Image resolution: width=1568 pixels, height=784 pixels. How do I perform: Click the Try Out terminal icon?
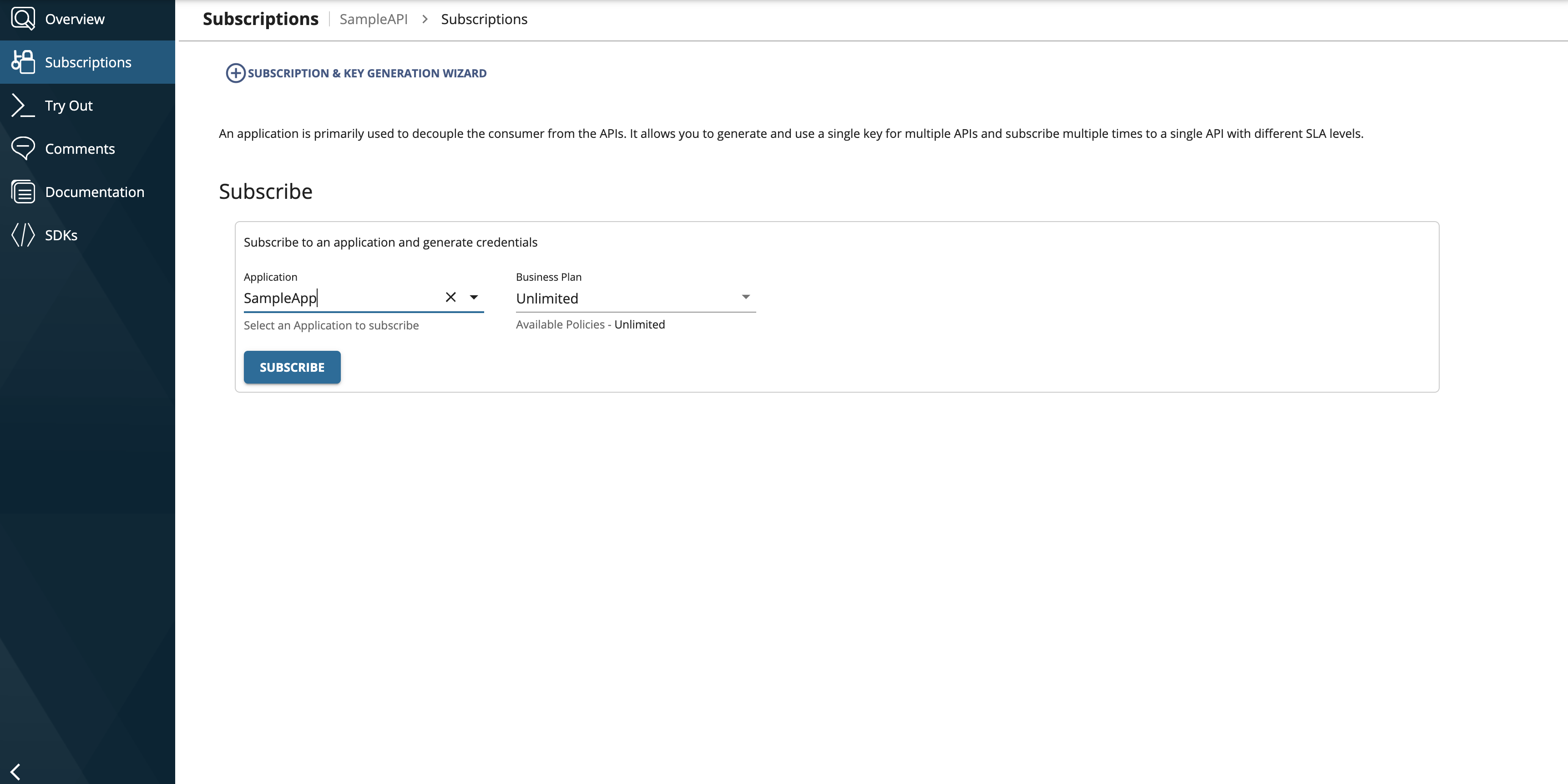23,105
